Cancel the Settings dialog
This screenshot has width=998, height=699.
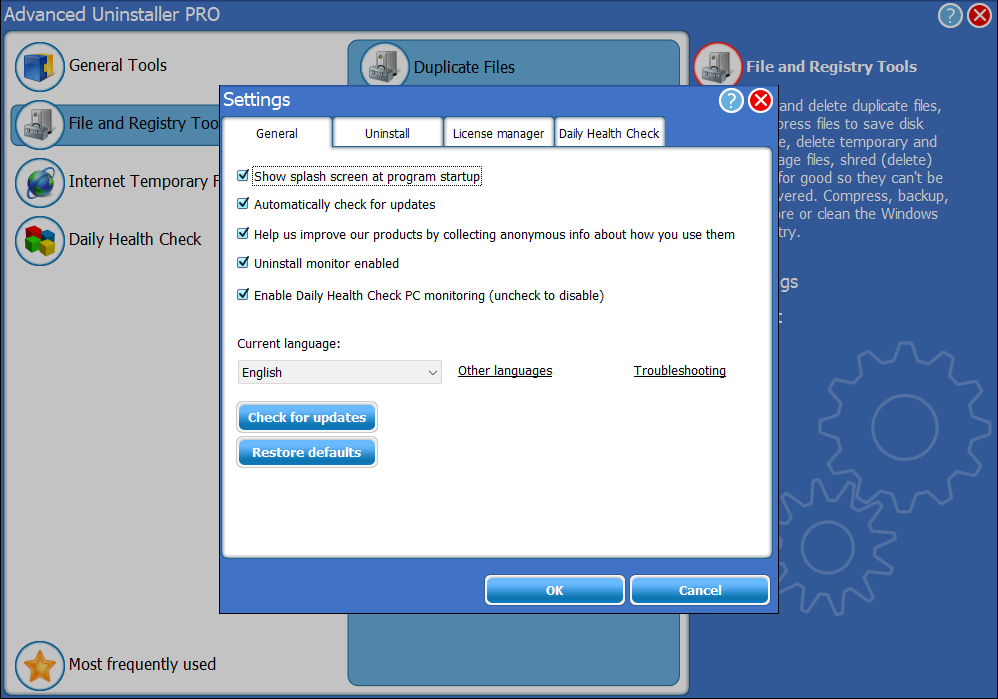point(699,590)
